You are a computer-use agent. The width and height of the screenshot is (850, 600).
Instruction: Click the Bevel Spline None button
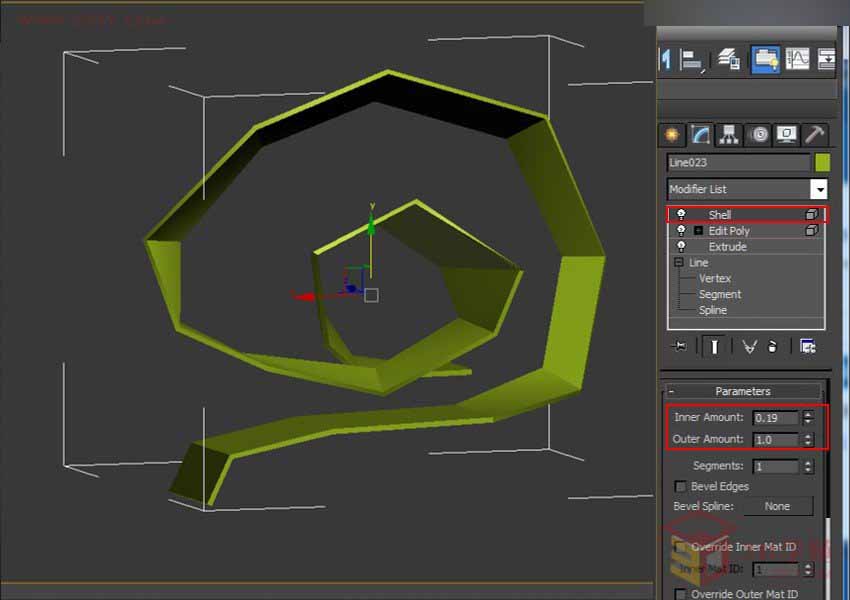[777, 506]
